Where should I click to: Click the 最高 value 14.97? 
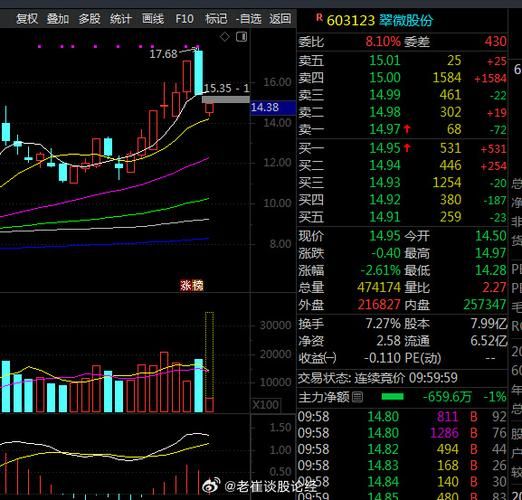pos(491,253)
